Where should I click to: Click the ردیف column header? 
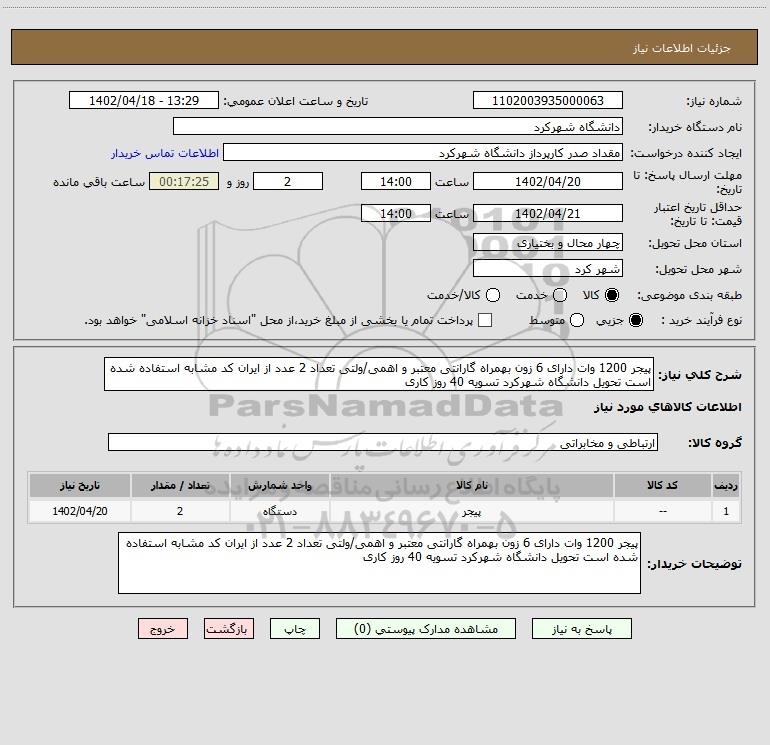point(726,485)
